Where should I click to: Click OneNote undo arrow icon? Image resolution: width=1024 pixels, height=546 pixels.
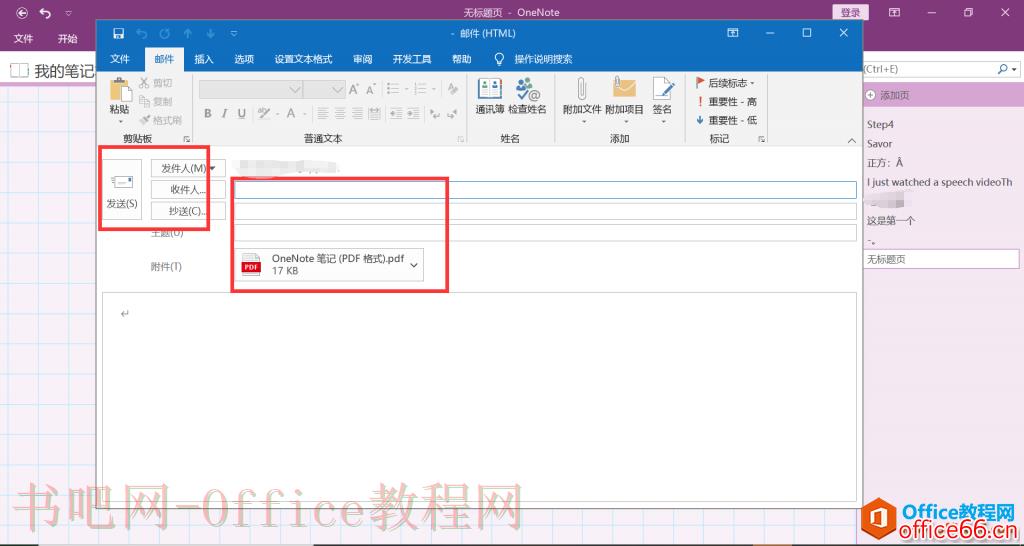[x=45, y=12]
